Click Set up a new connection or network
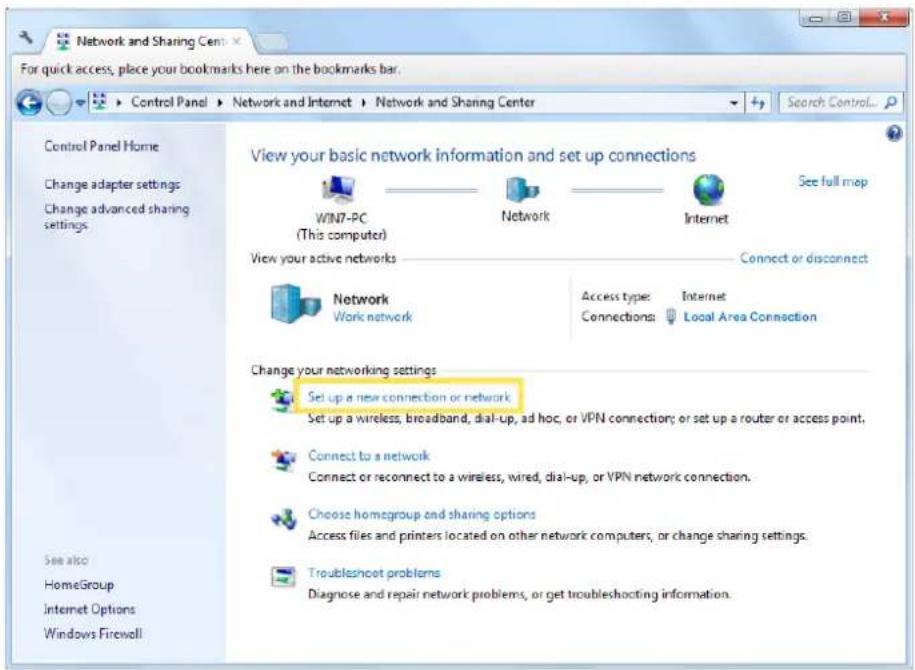Image resolution: width=915 pixels, height=670 pixels. (x=408, y=397)
